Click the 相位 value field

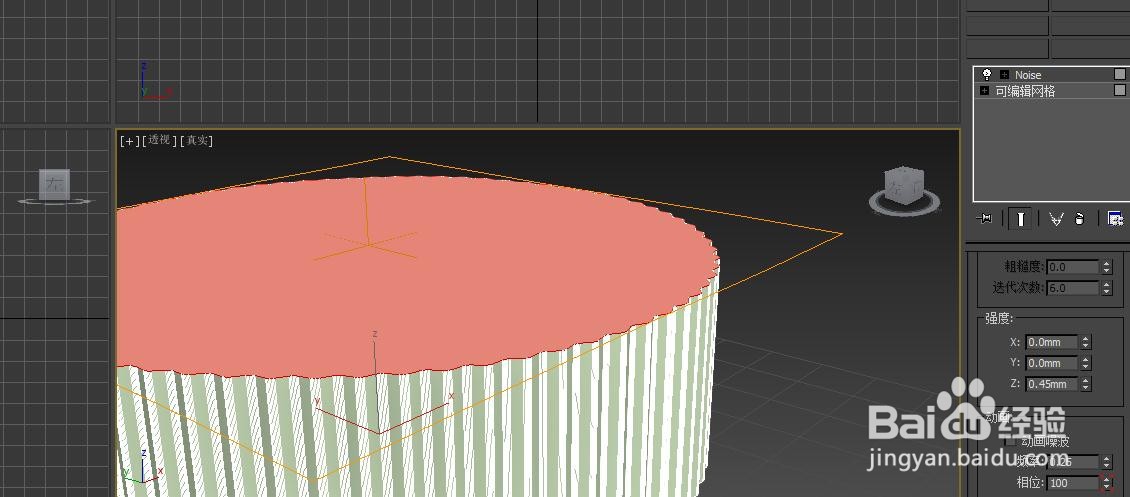(x=1073, y=483)
